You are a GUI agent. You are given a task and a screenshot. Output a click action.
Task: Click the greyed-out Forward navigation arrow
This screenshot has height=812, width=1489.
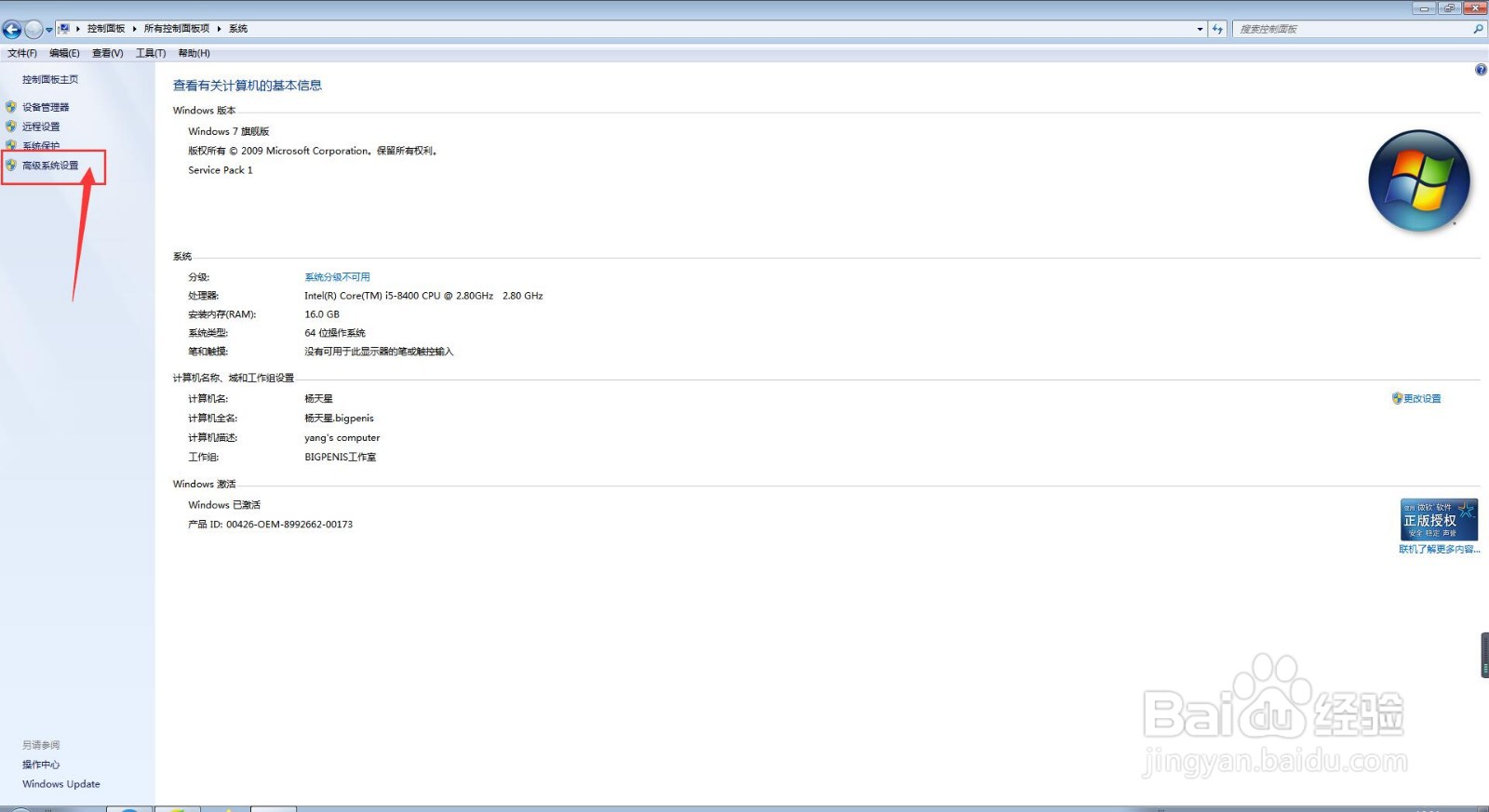click(x=34, y=29)
